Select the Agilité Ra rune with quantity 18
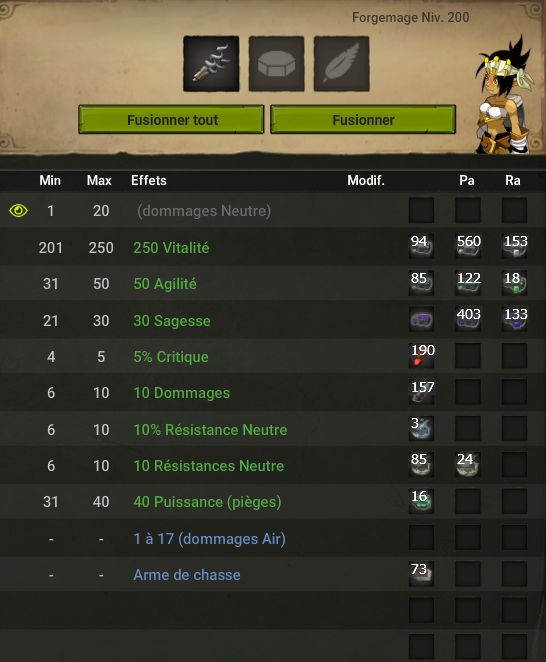Screen dimensions: 546x662 tap(514, 283)
